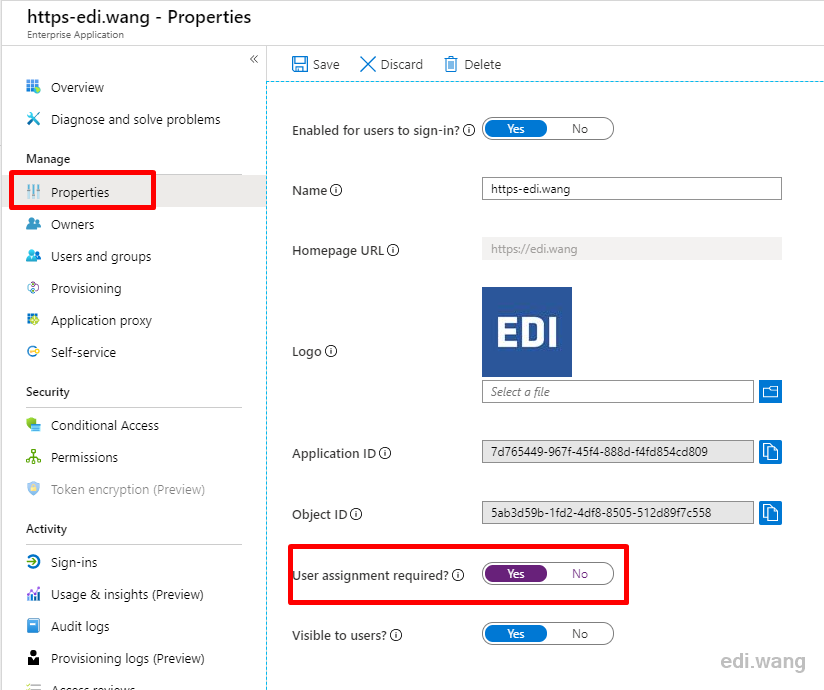This screenshot has width=824, height=690.
Task: Click the Delete trash can icon
Action: (x=451, y=64)
